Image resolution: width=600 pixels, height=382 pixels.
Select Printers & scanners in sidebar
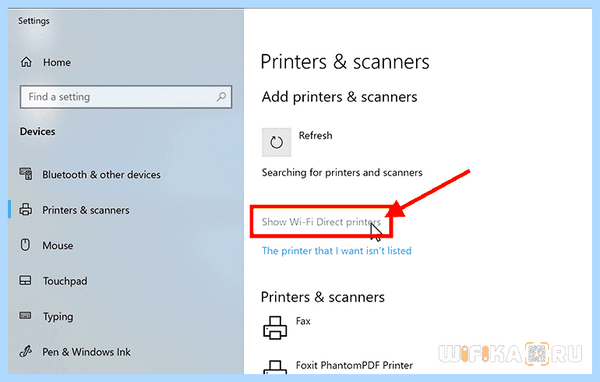pos(86,210)
